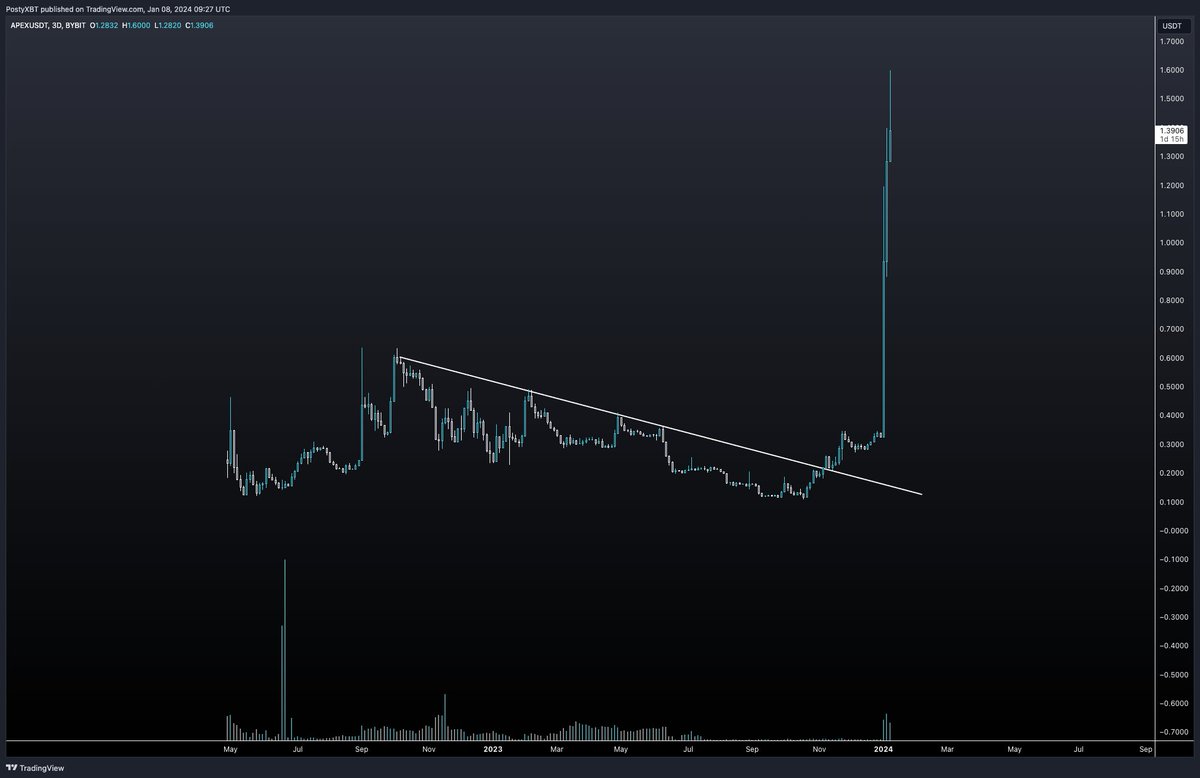Image resolution: width=1200 pixels, height=778 pixels.
Task: Click the Nov label just before 2023
Action: click(x=428, y=748)
